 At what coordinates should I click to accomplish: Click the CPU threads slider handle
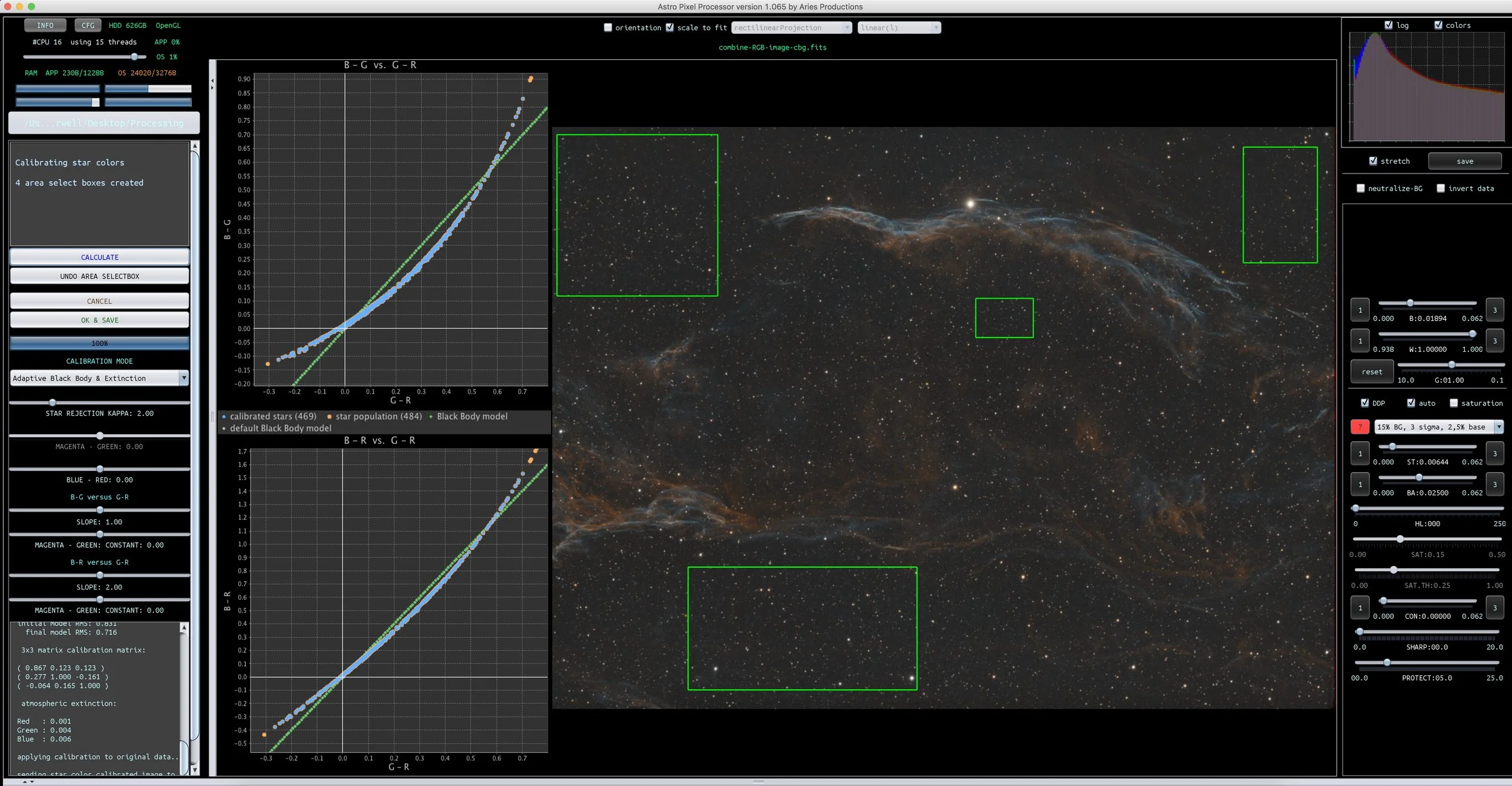[x=134, y=57]
